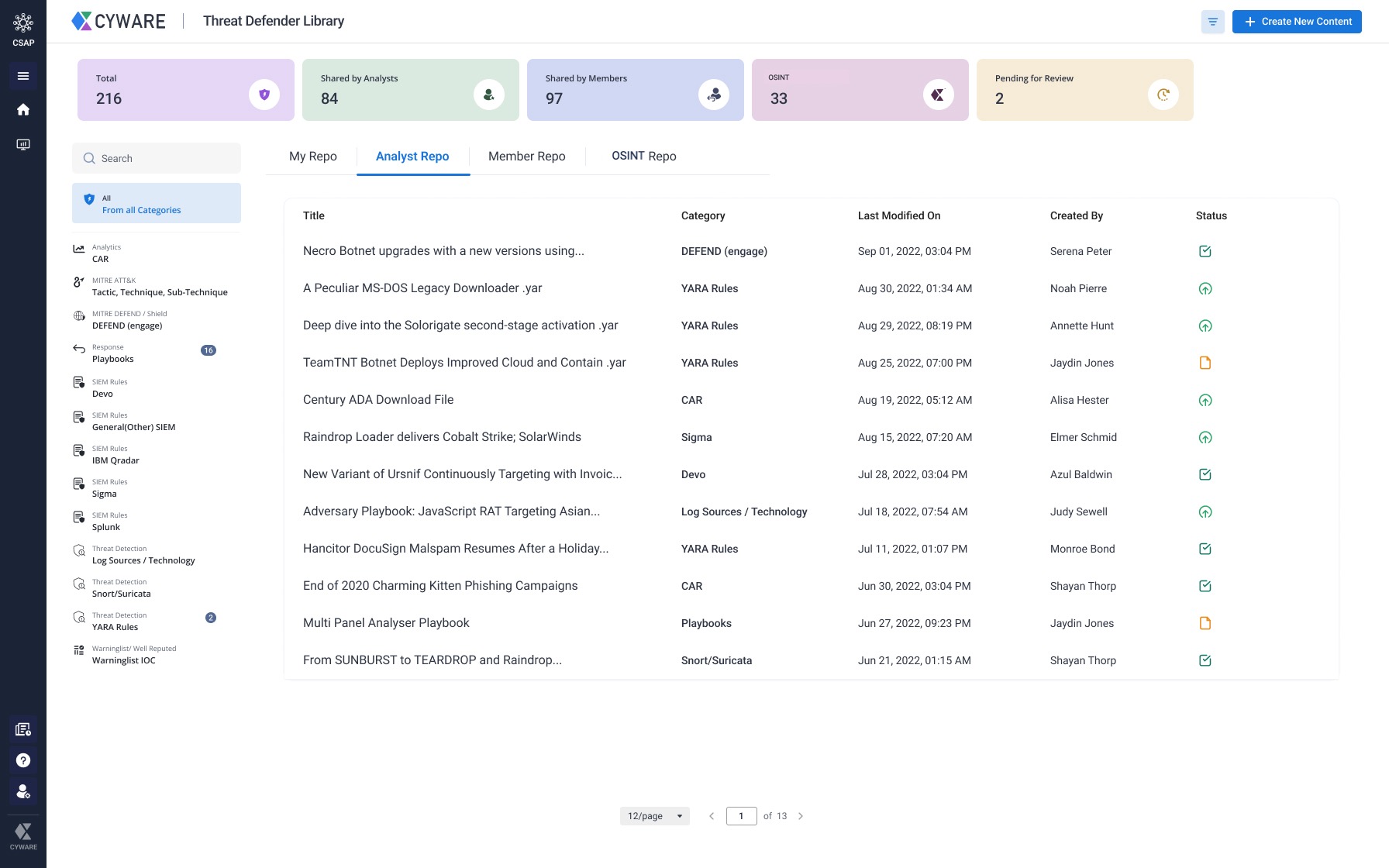The width and height of the screenshot is (1389, 868).
Task: Open the Home icon in the left navigation
Action: 23,109
